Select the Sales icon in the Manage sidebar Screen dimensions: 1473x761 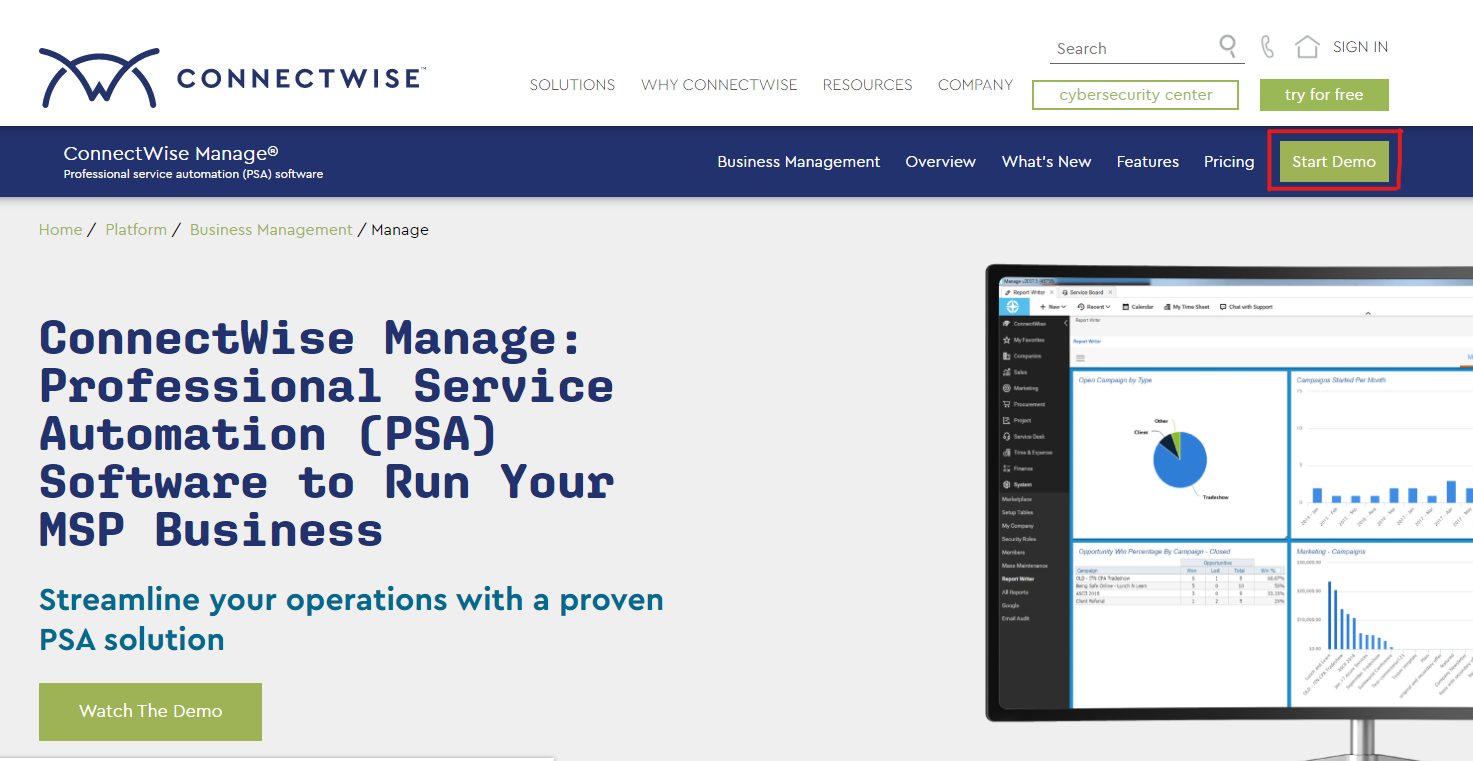pyautogui.click(x=1007, y=372)
